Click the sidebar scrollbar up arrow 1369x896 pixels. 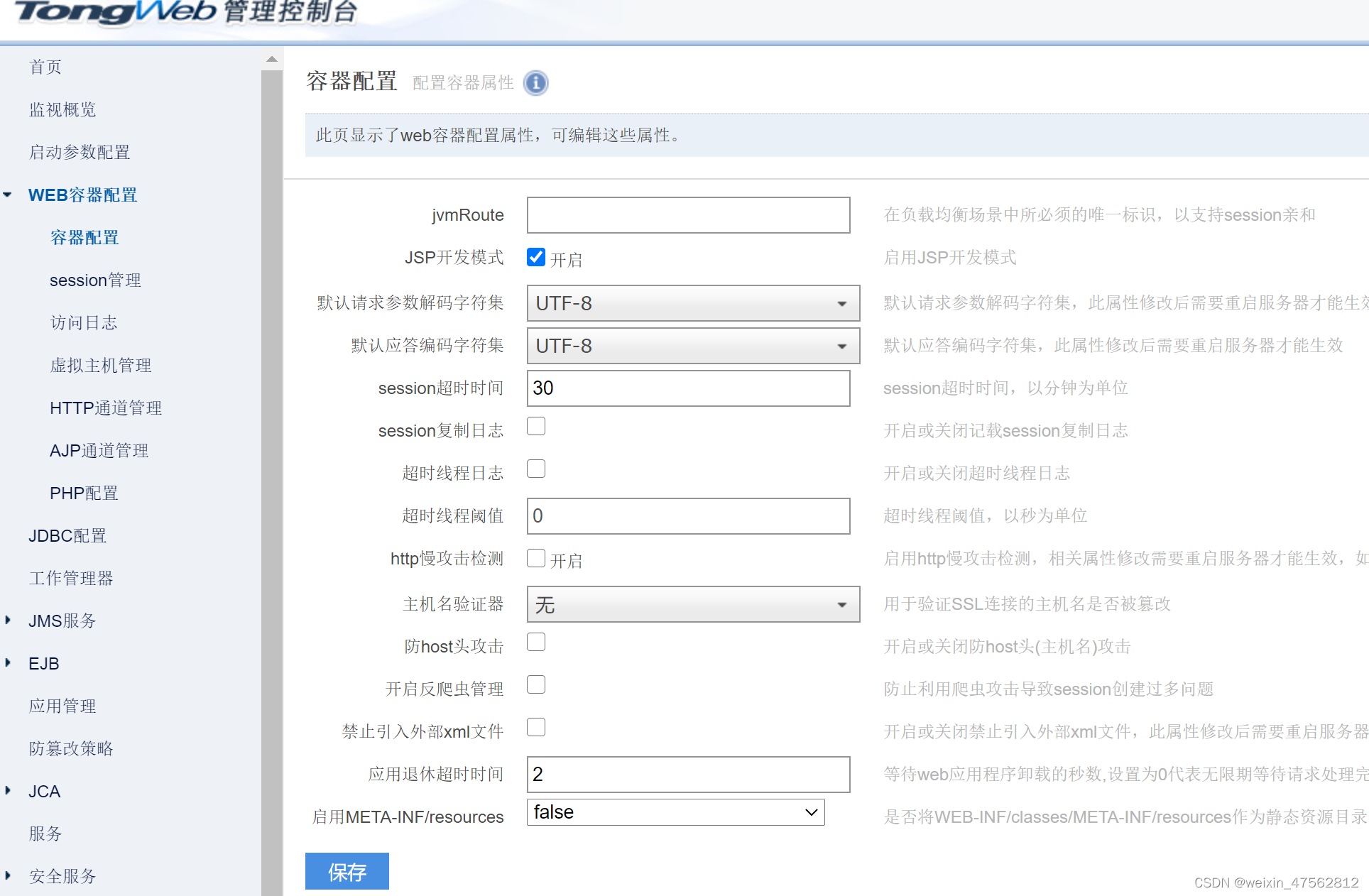271,60
